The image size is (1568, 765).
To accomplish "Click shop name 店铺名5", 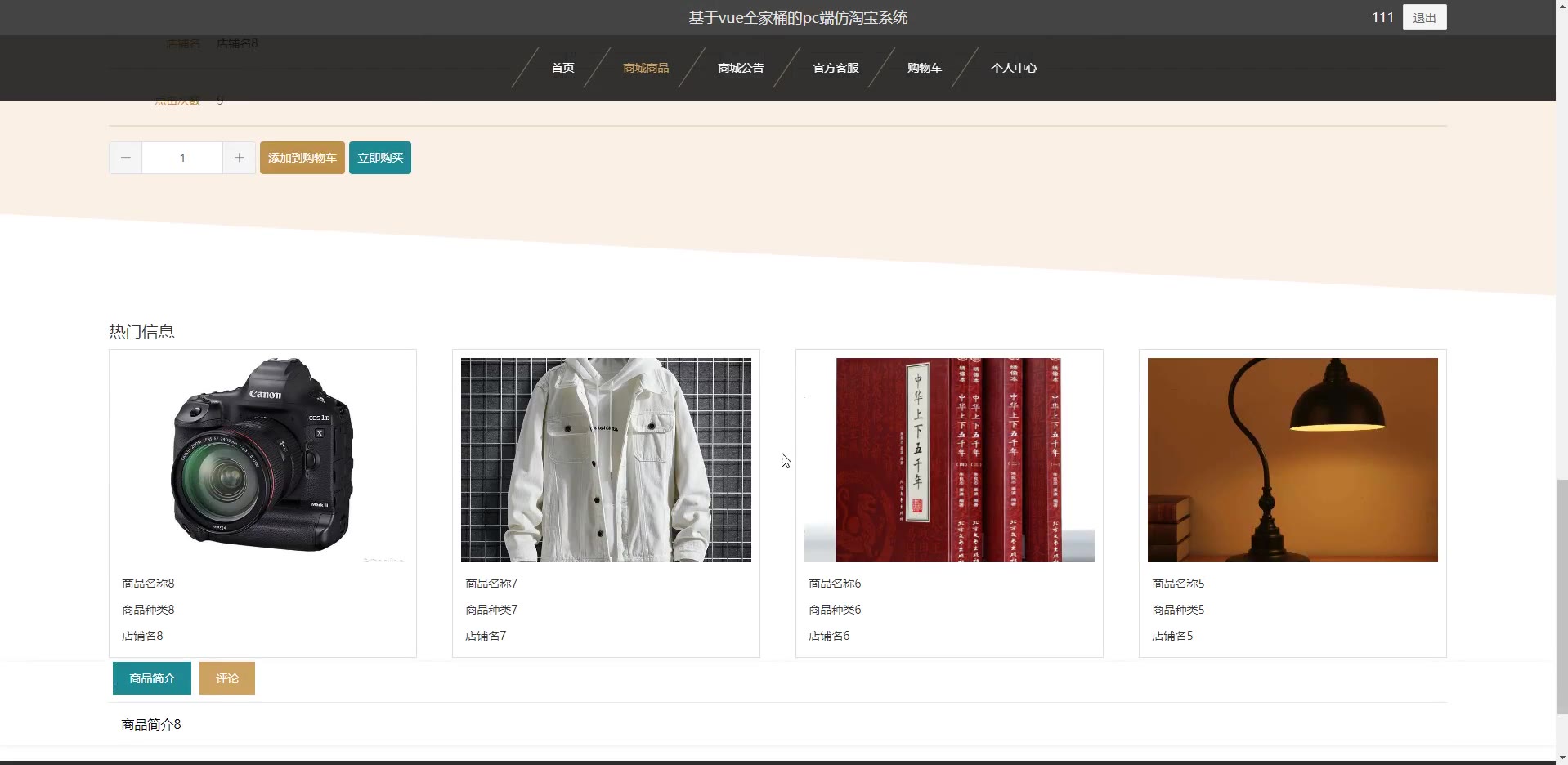I will click(1172, 636).
